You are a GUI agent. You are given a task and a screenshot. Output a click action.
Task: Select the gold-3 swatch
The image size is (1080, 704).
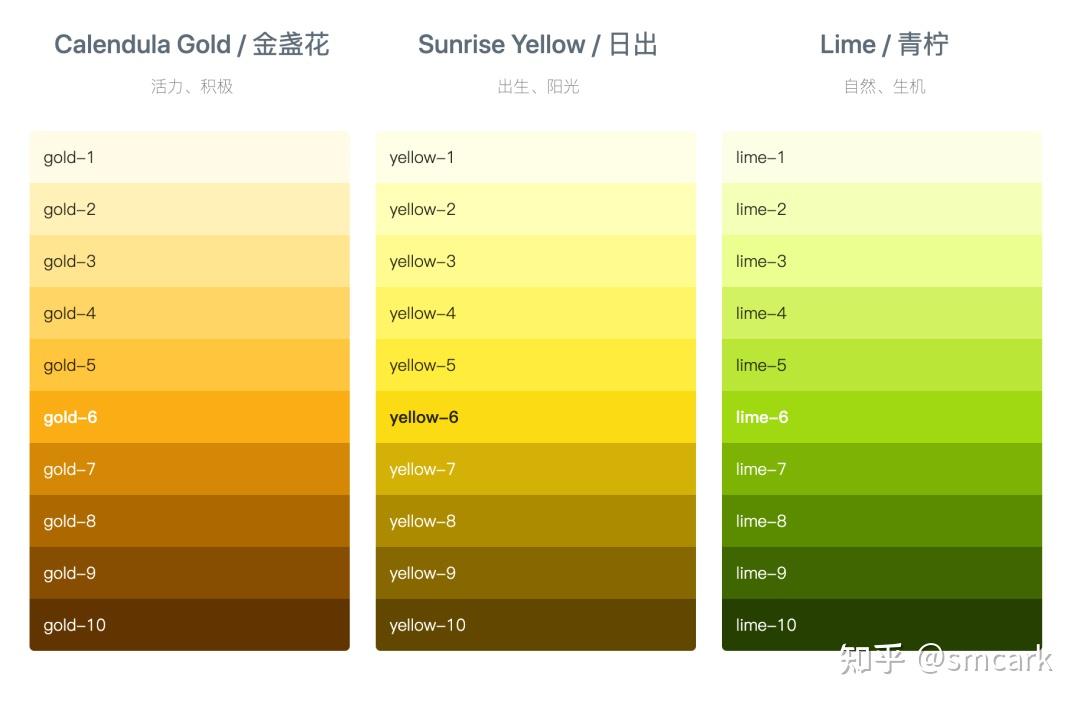click(x=189, y=261)
